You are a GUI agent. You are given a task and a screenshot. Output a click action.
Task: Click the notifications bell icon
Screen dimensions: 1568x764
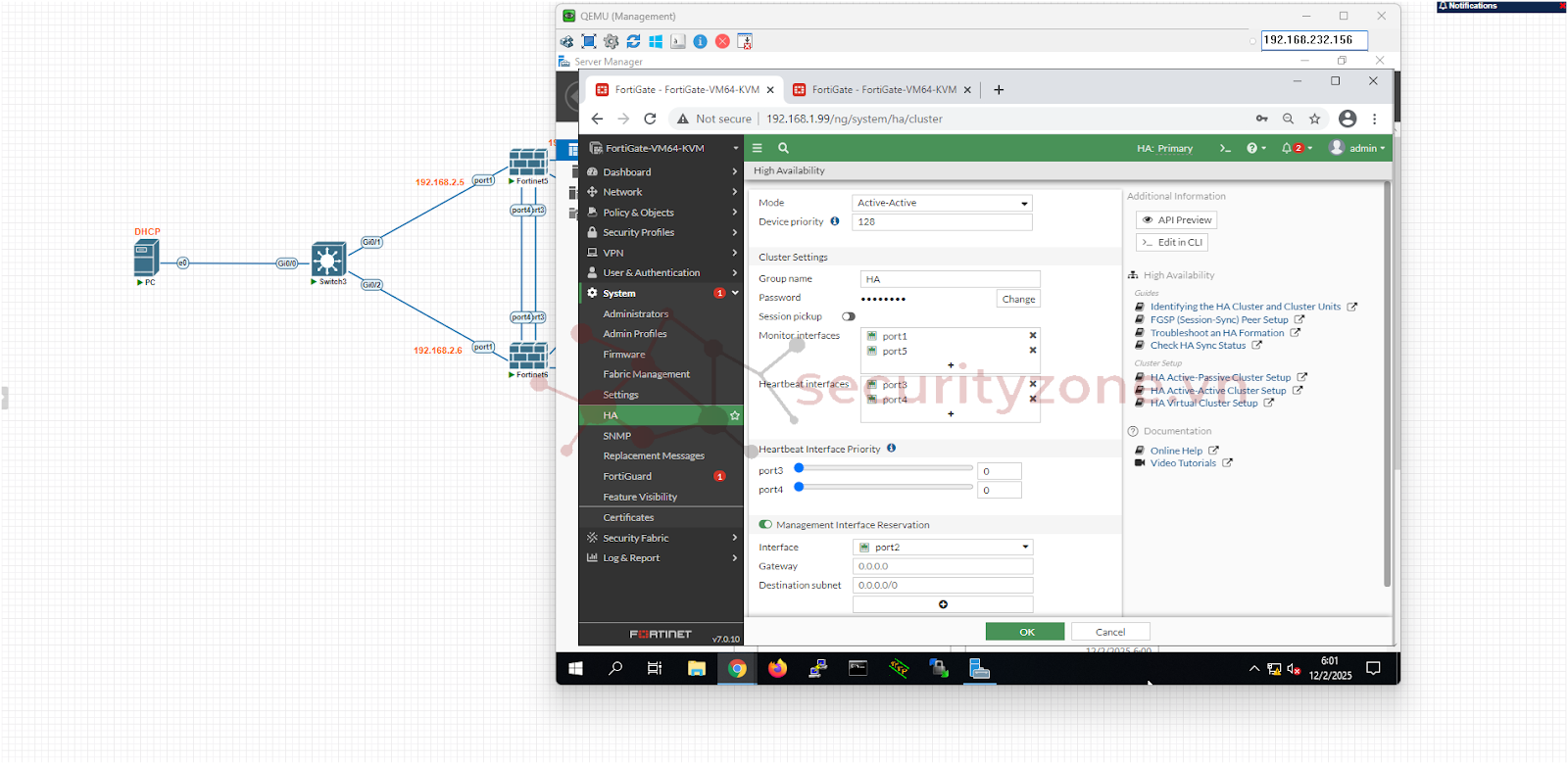click(x=1287, y=149)
